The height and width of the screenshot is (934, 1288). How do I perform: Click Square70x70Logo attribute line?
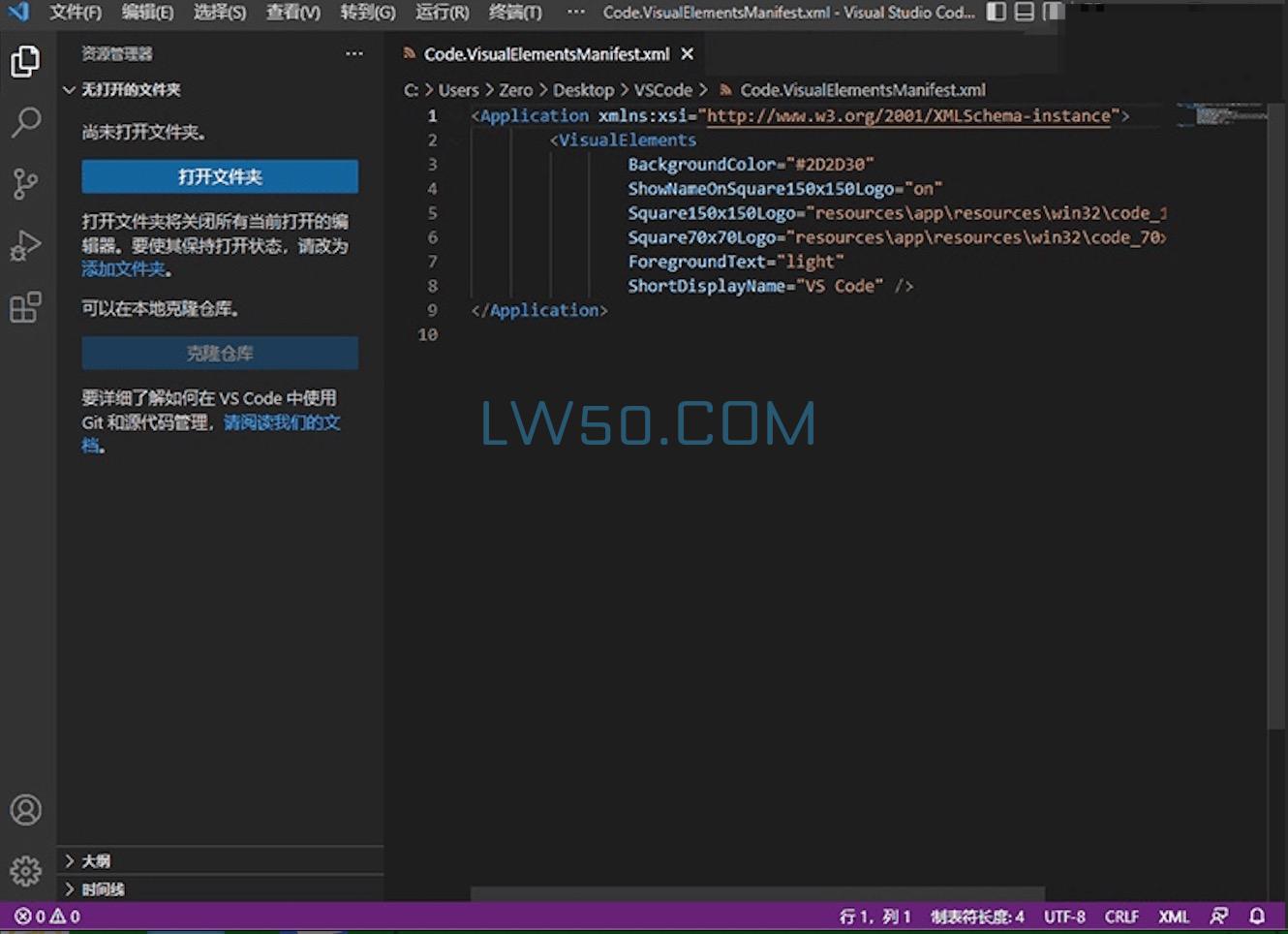(896, 237)
